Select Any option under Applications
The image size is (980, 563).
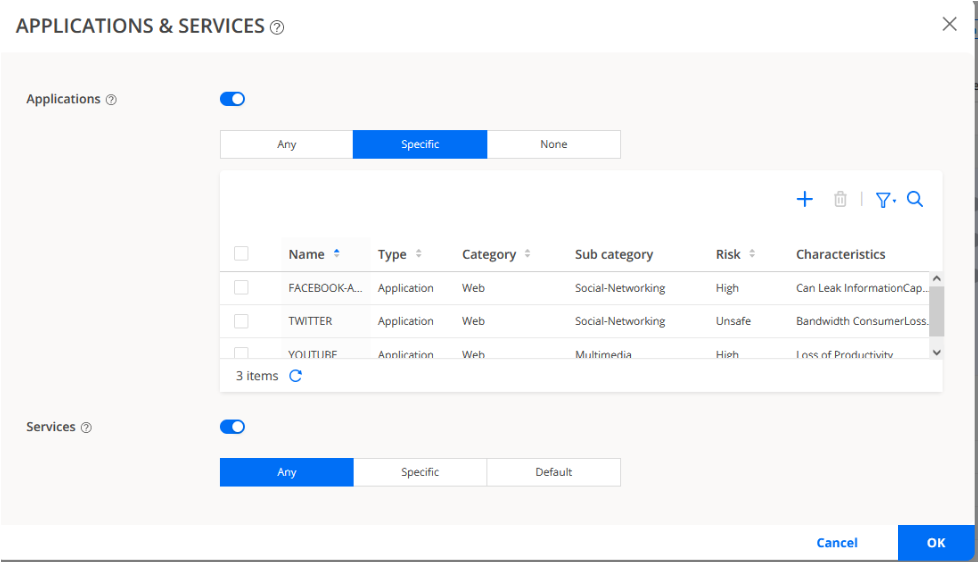(287, 144)
